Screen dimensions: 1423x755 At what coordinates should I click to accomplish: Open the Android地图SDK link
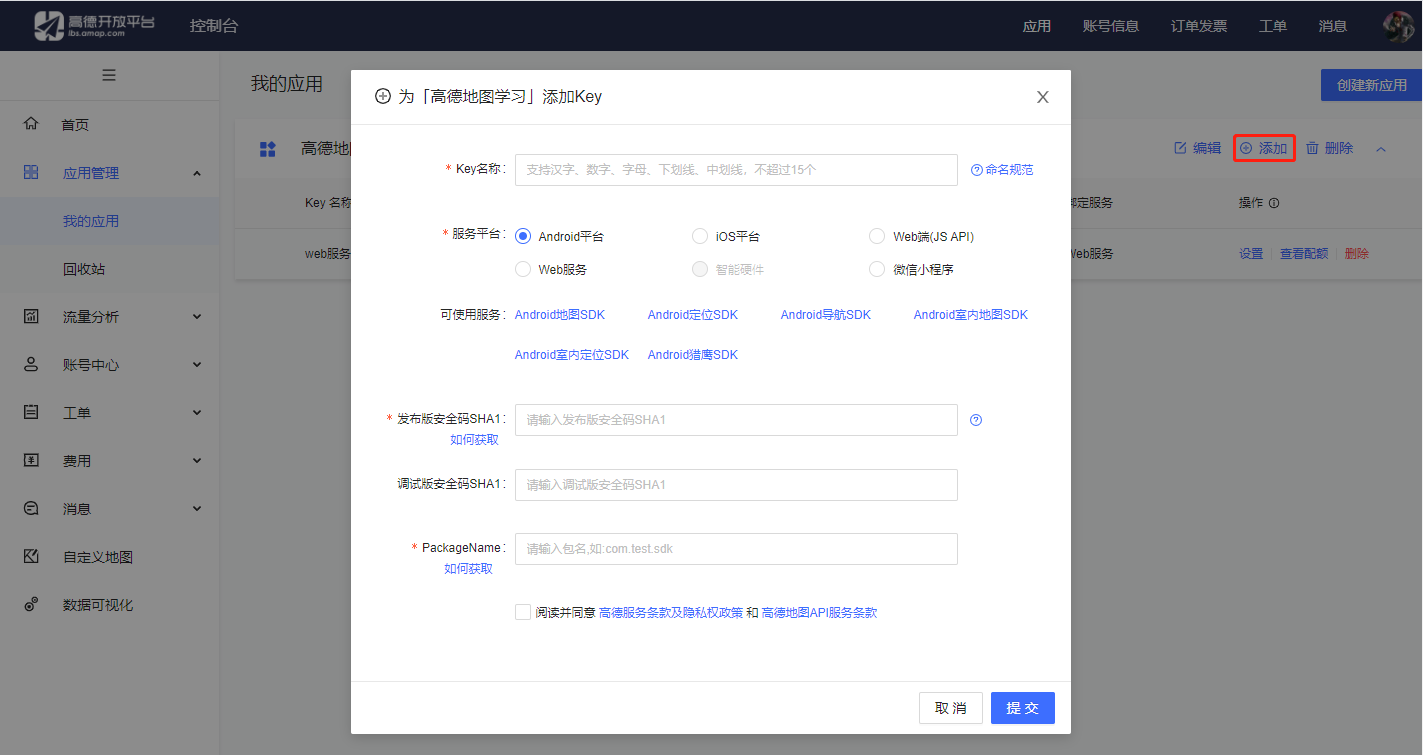coord(560,315)
